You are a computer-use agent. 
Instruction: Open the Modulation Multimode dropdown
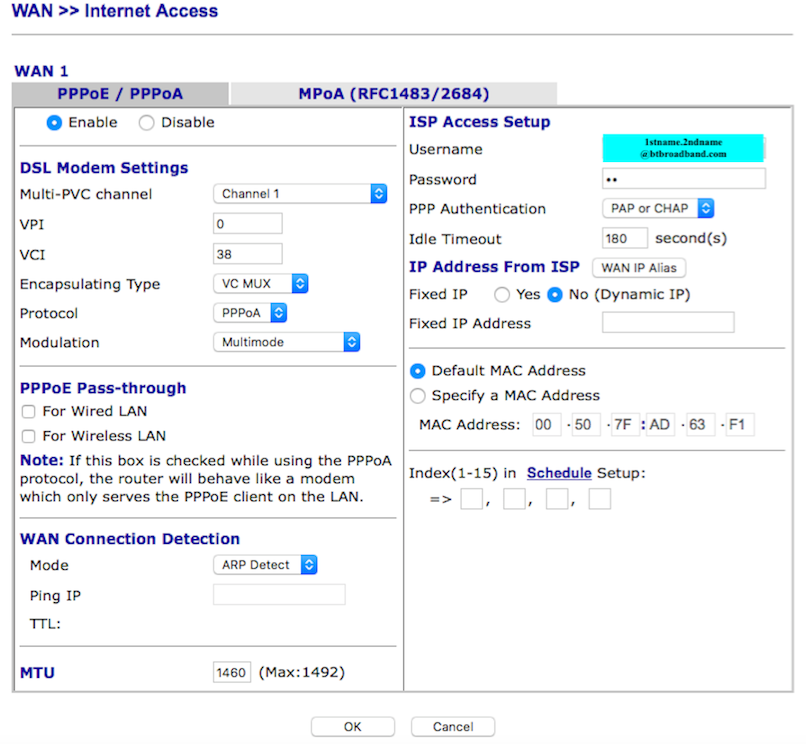tap(286, 342)
